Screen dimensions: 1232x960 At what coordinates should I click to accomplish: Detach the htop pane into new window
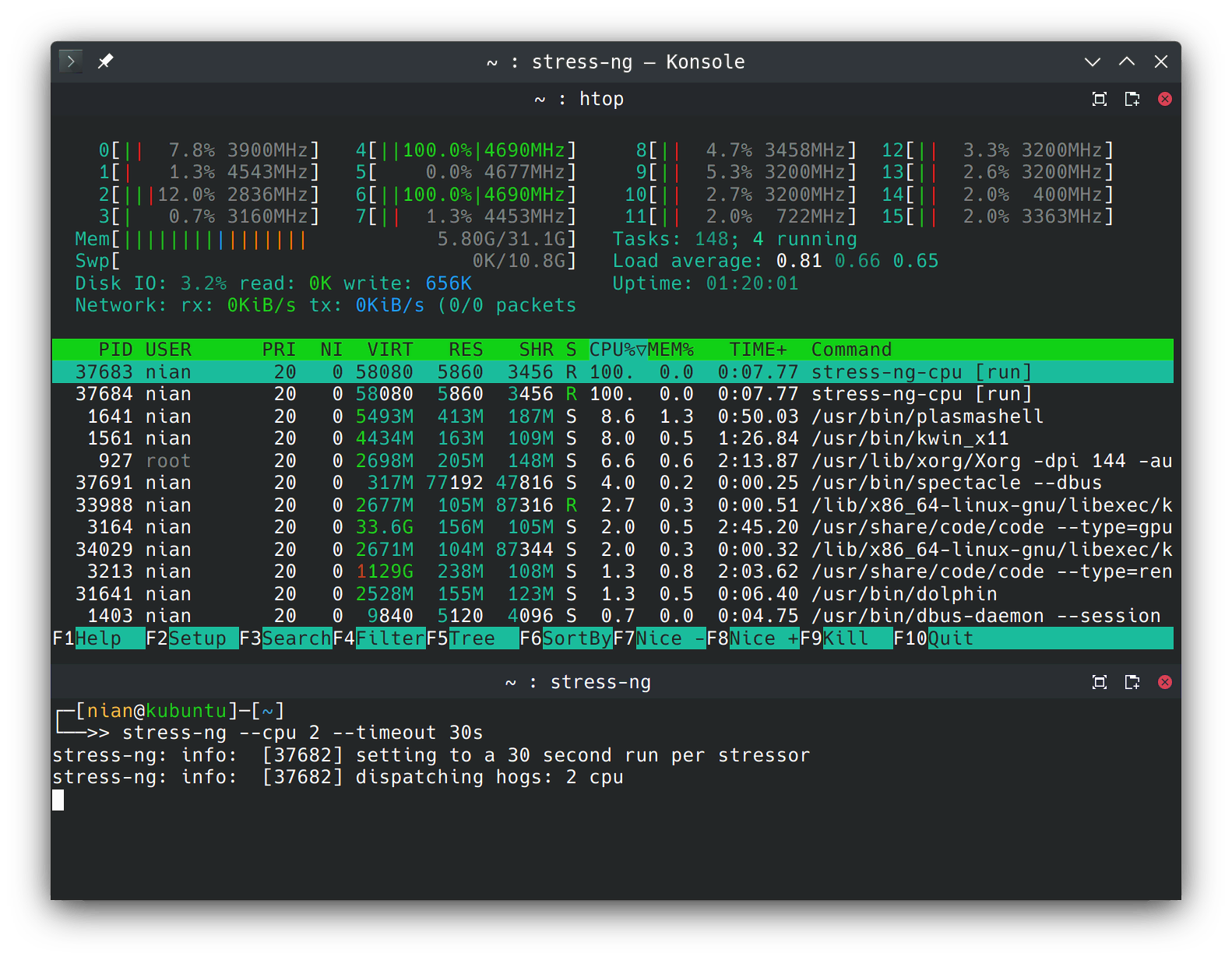(1132, 99)
